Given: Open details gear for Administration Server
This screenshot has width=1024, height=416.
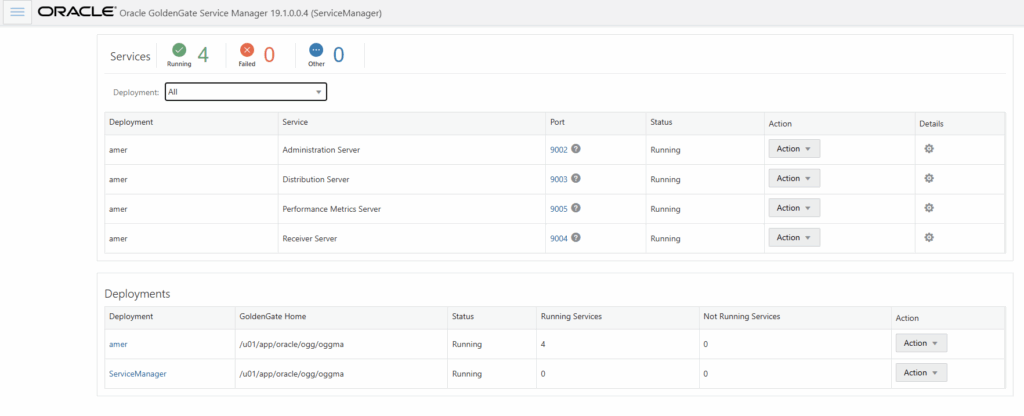Looking at the screenshot, I should click(x=929, y=149).
